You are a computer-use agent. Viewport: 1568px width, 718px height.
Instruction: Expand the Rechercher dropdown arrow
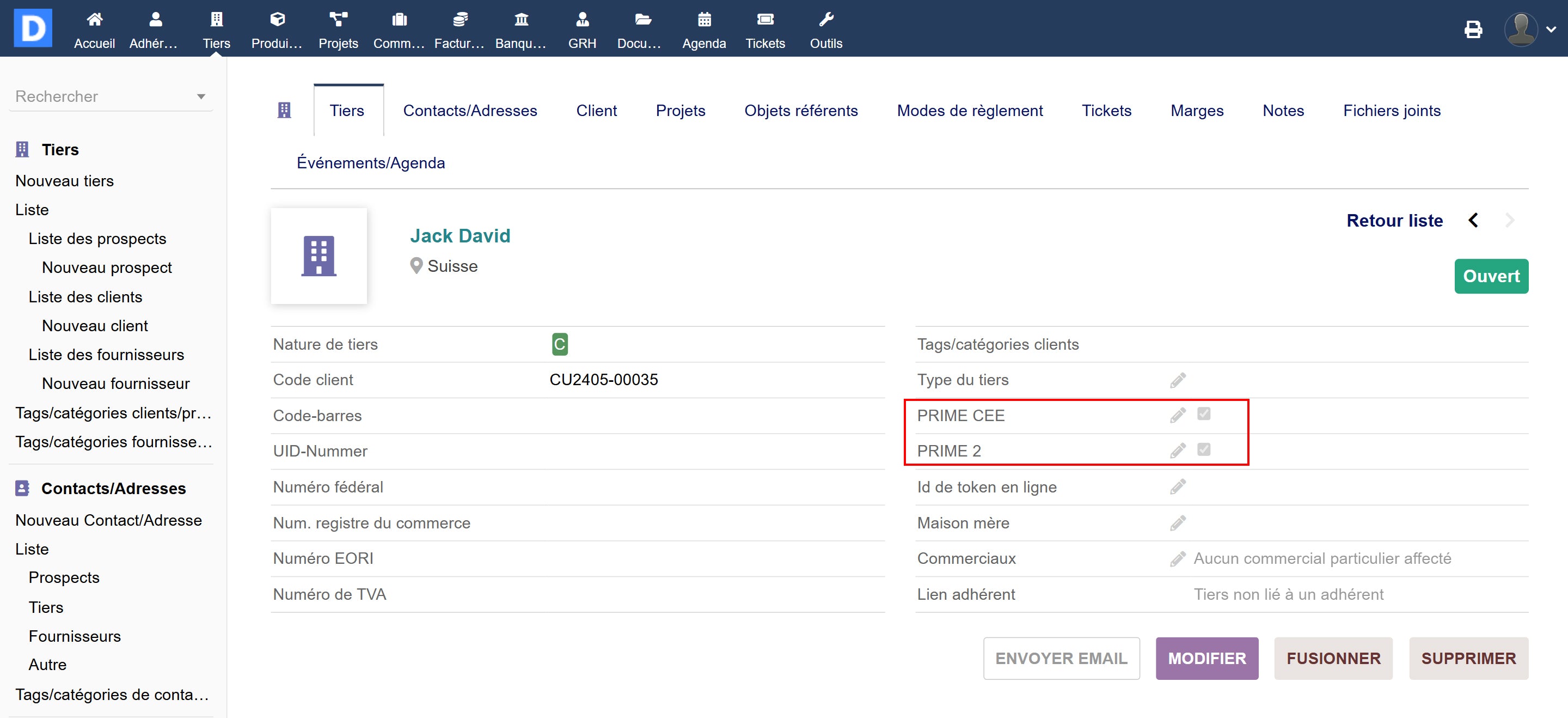click(x=201, y=96)
